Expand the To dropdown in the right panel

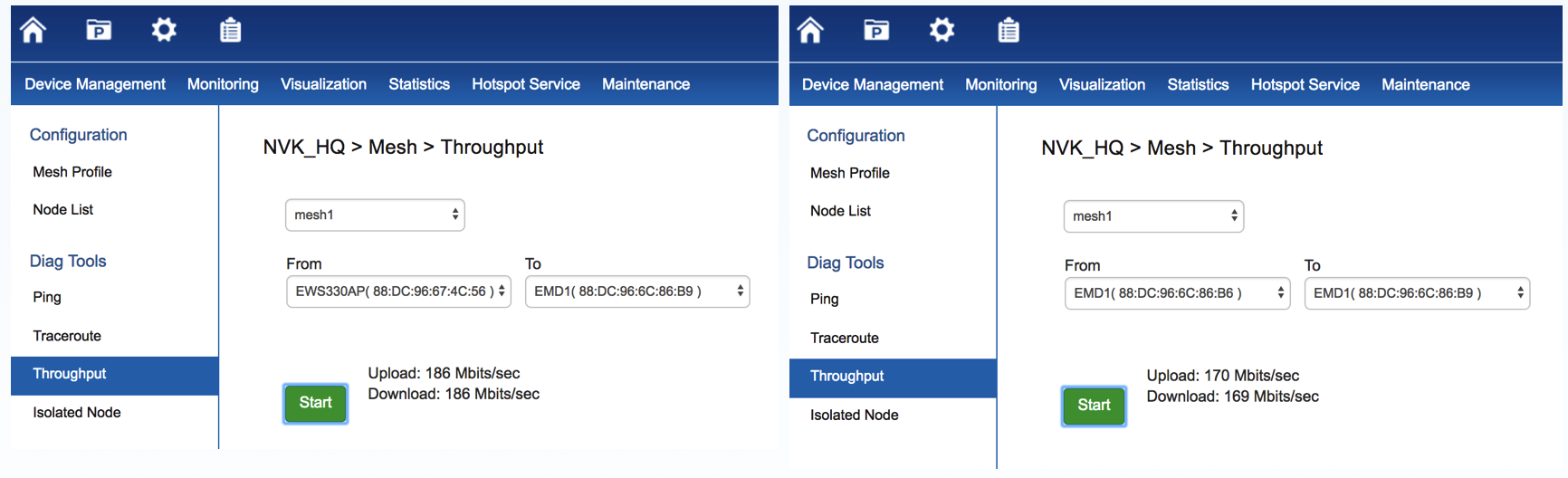[x=1417, y=293]
